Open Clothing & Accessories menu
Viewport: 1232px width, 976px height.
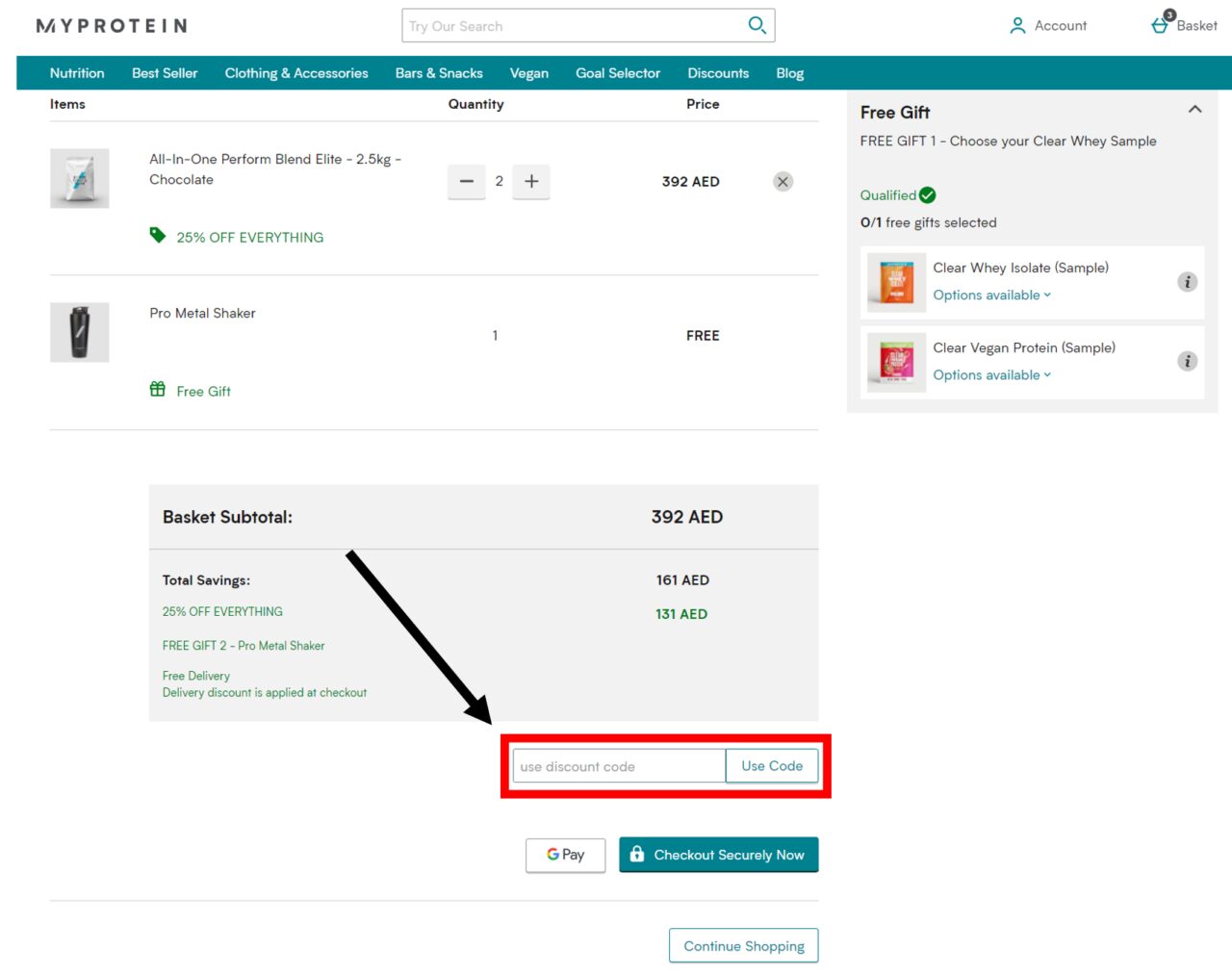(296, 73)
